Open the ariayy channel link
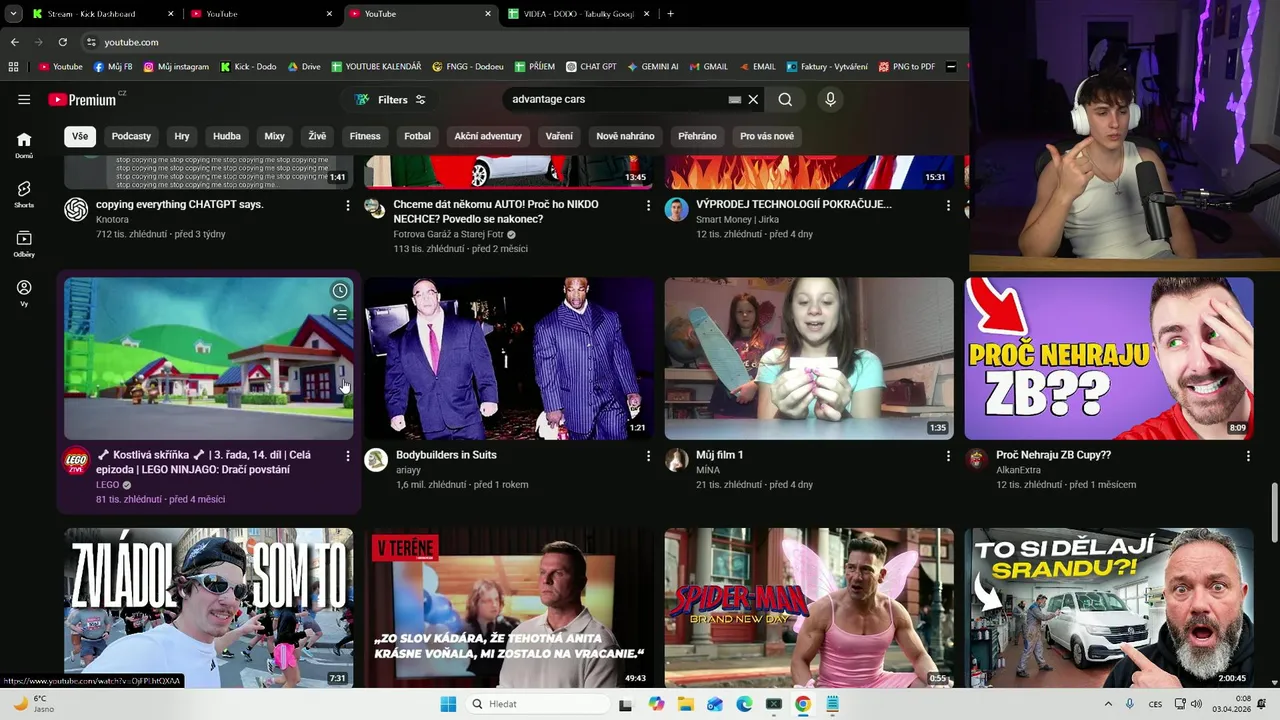Viewport: 1280px width, 720px height. (408, 470)
